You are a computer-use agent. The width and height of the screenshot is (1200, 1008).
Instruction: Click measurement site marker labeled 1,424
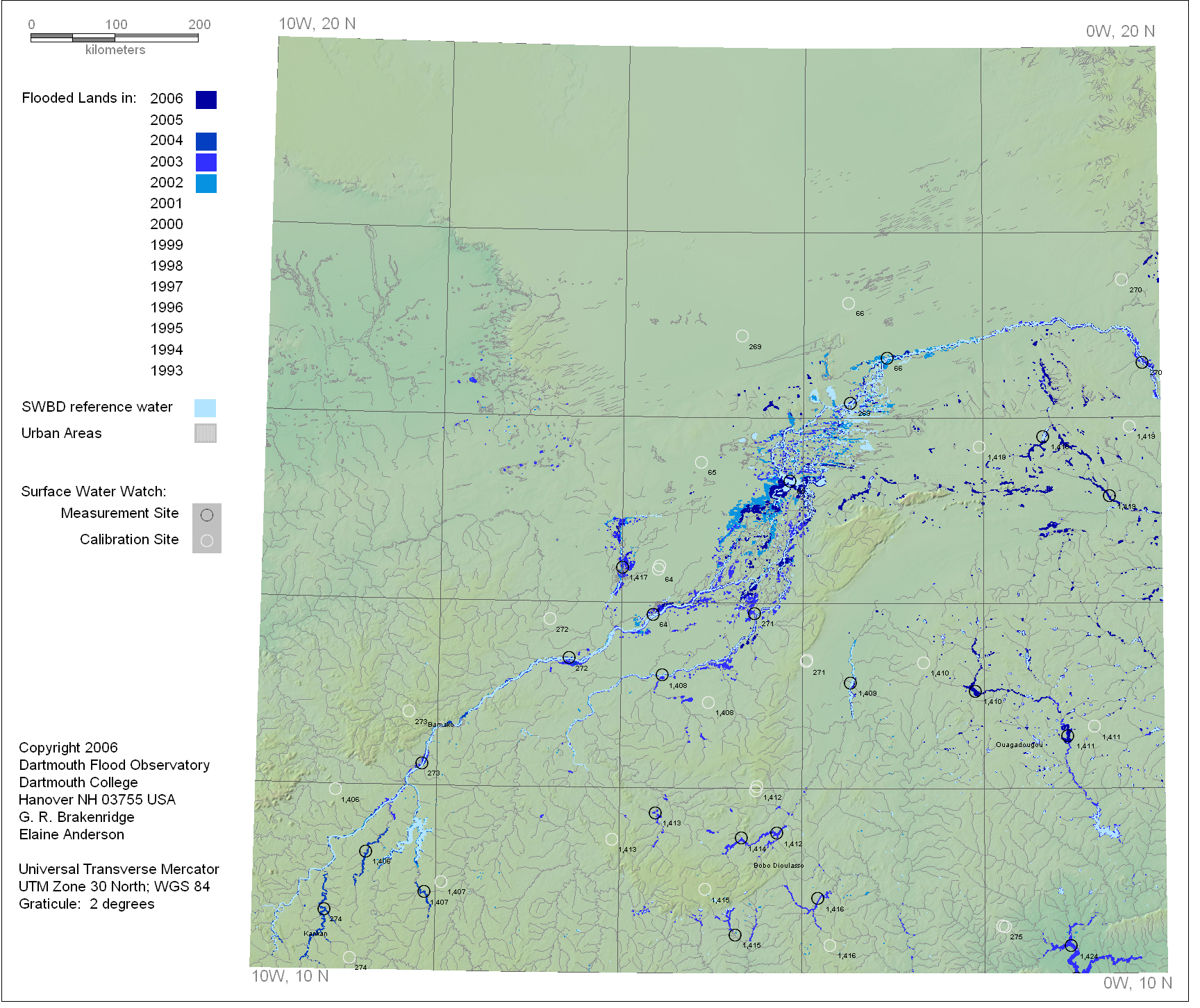(x=1071, y=946)
